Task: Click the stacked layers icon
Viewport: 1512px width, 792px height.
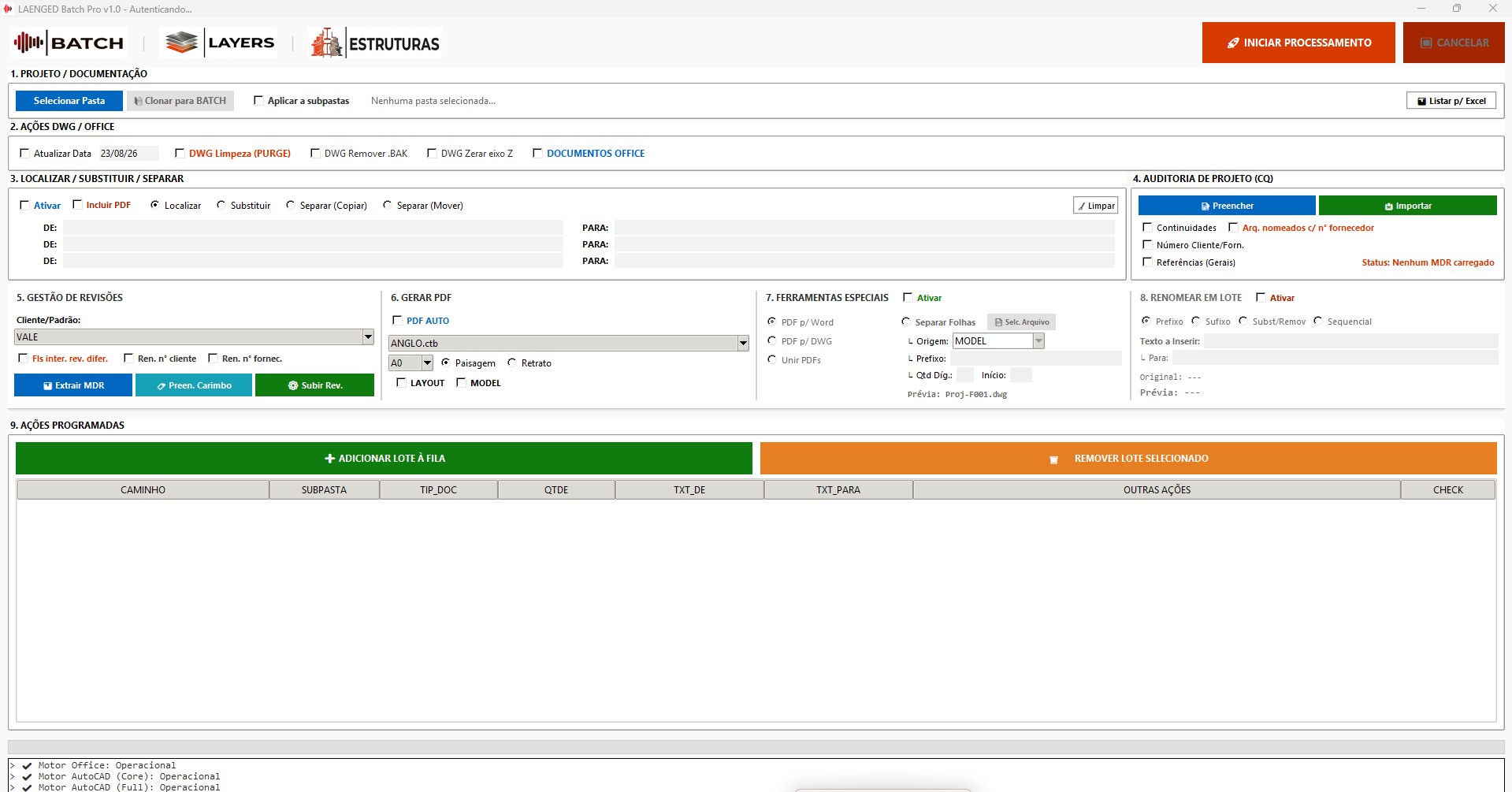Action: 181,43
